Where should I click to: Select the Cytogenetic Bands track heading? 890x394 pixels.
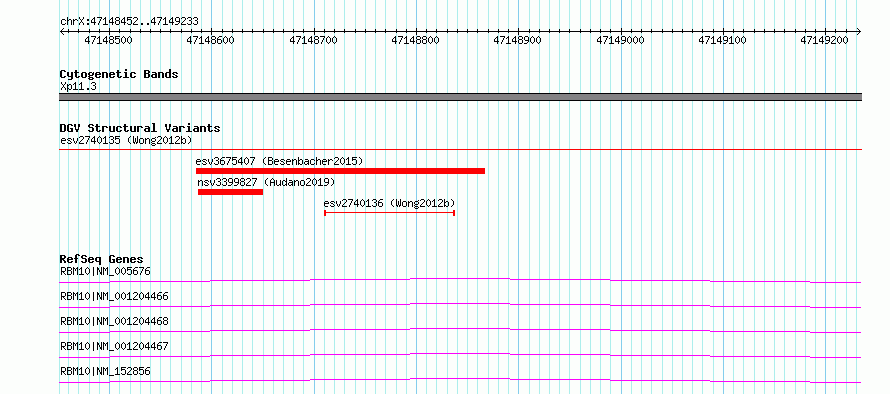click(119, 74)
